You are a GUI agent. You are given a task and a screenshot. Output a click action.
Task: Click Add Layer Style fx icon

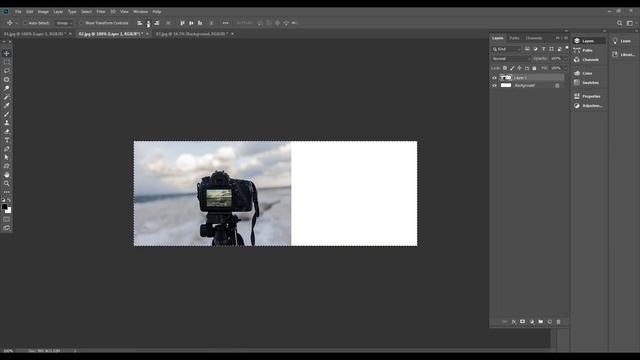tap(513, 322)
